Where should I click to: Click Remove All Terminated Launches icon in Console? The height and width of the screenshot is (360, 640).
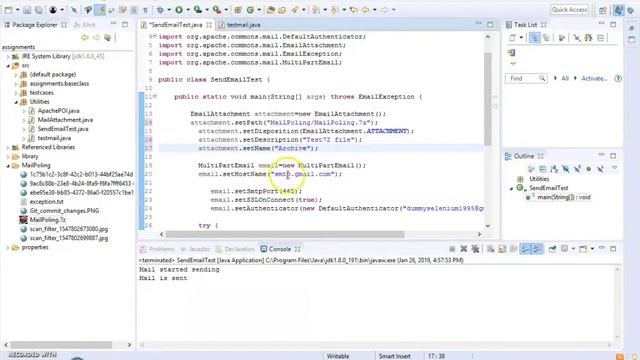coord(476,249)
